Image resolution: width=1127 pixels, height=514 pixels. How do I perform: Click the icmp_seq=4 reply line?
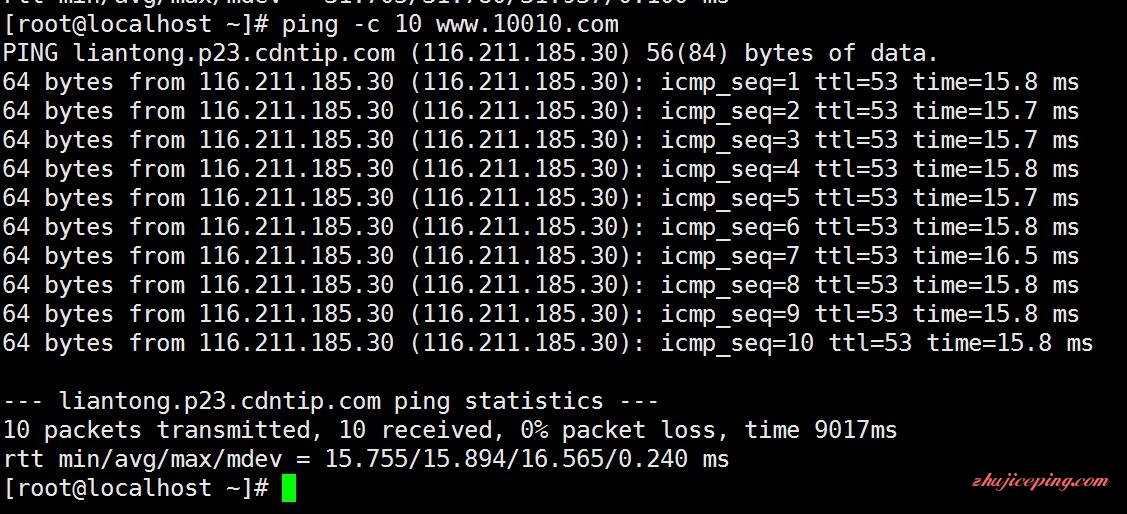tap(540, 170)
